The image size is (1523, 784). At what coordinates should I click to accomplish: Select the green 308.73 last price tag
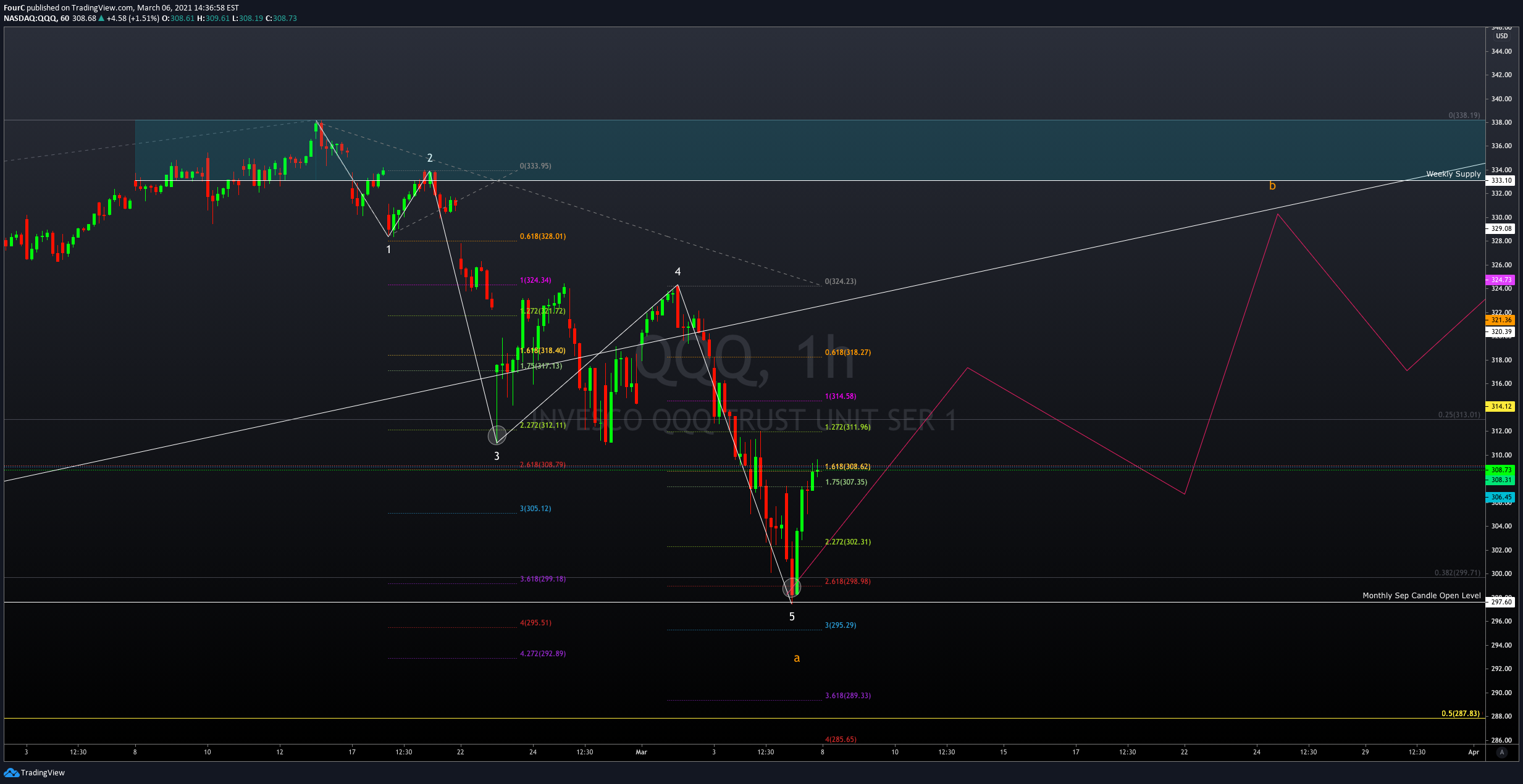pyautogui.click(x=1500, y=470)
